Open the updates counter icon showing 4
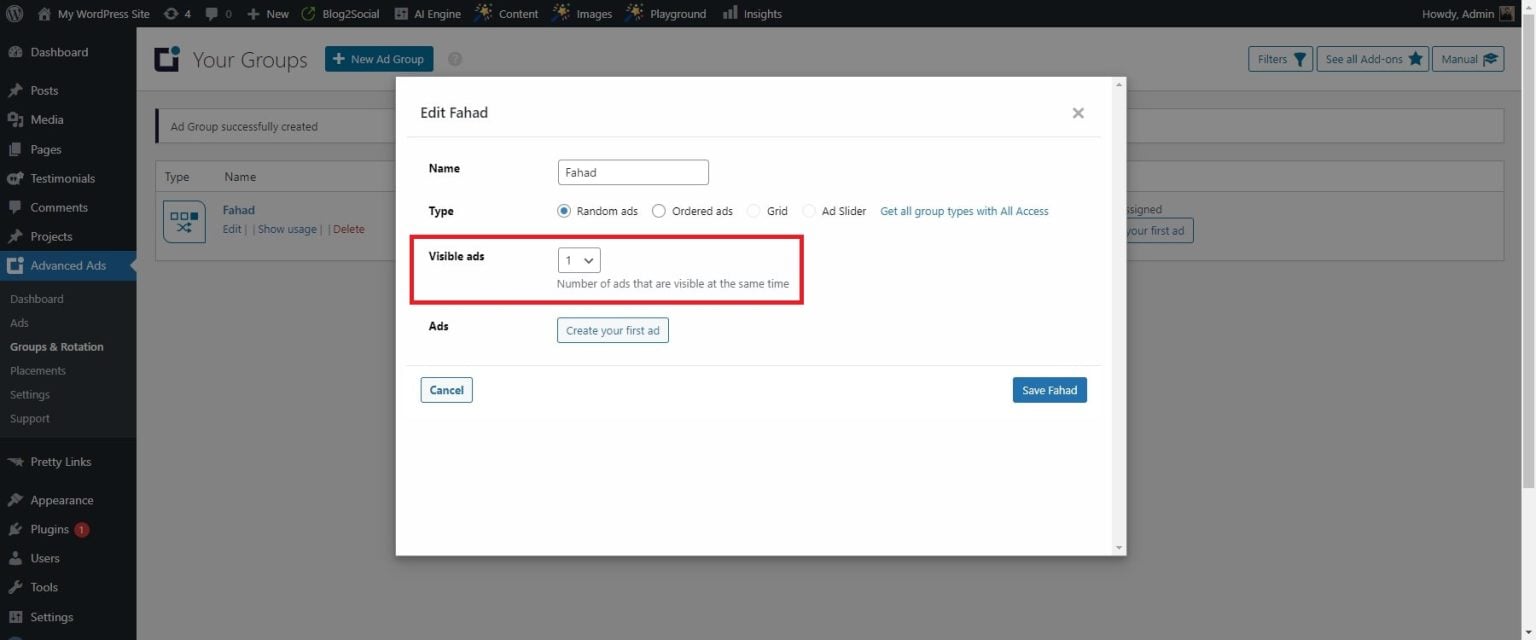The width and height of the screenshot is (1536, 640). point(174,13)
